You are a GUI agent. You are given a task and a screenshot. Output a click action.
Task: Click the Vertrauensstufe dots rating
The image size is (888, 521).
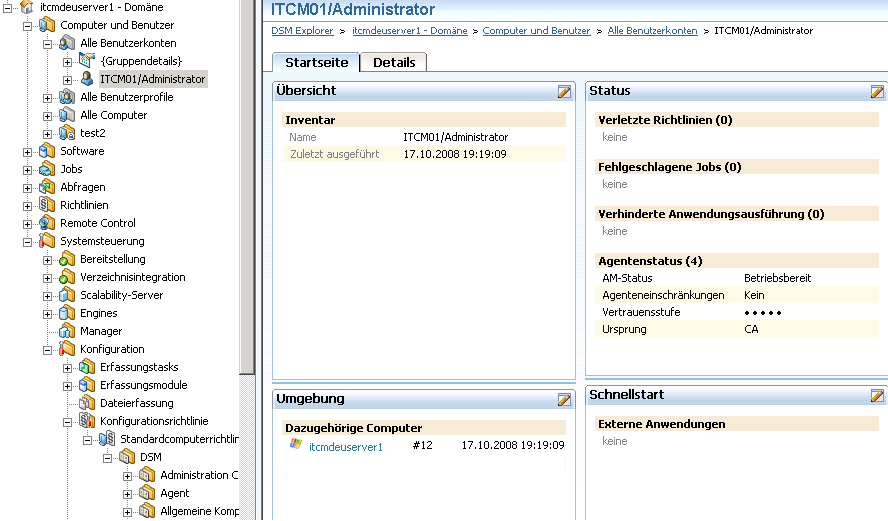coord(763,313)
